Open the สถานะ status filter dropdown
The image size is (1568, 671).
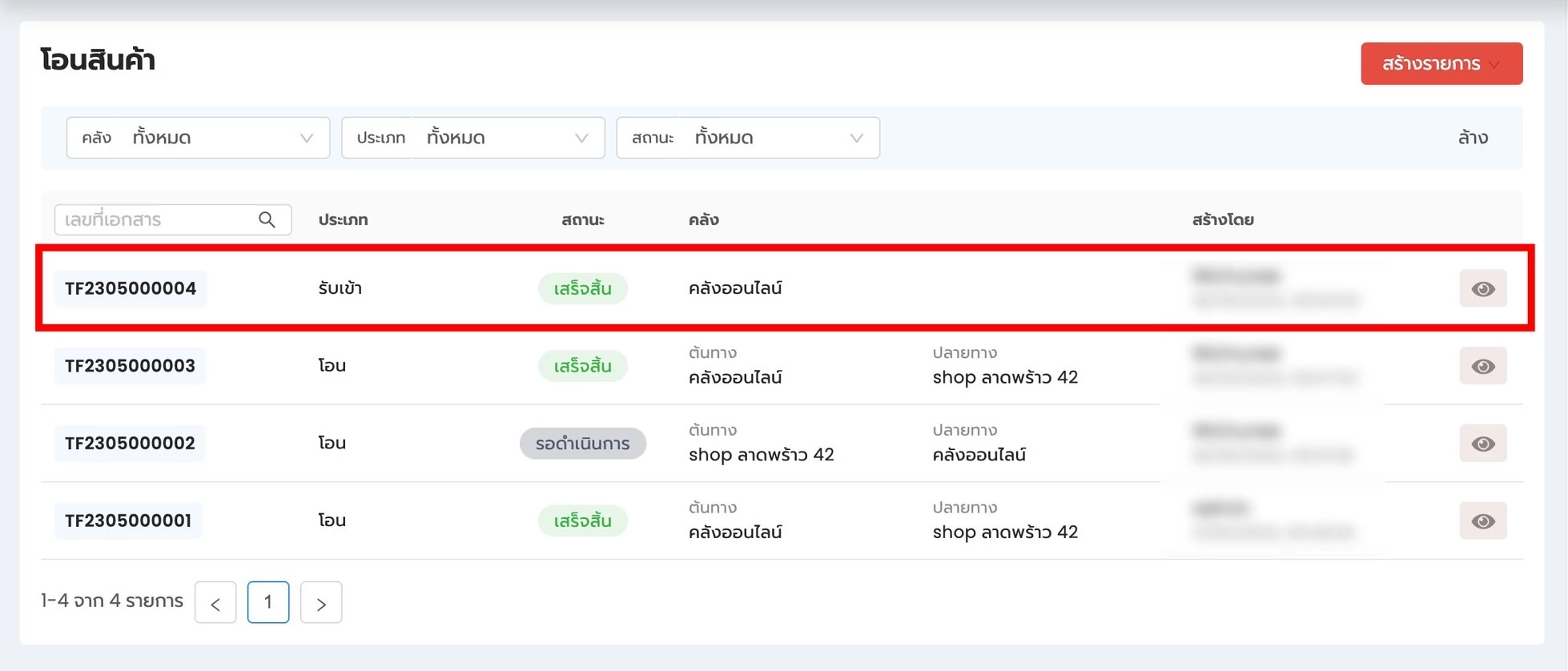tap(747, 138)
